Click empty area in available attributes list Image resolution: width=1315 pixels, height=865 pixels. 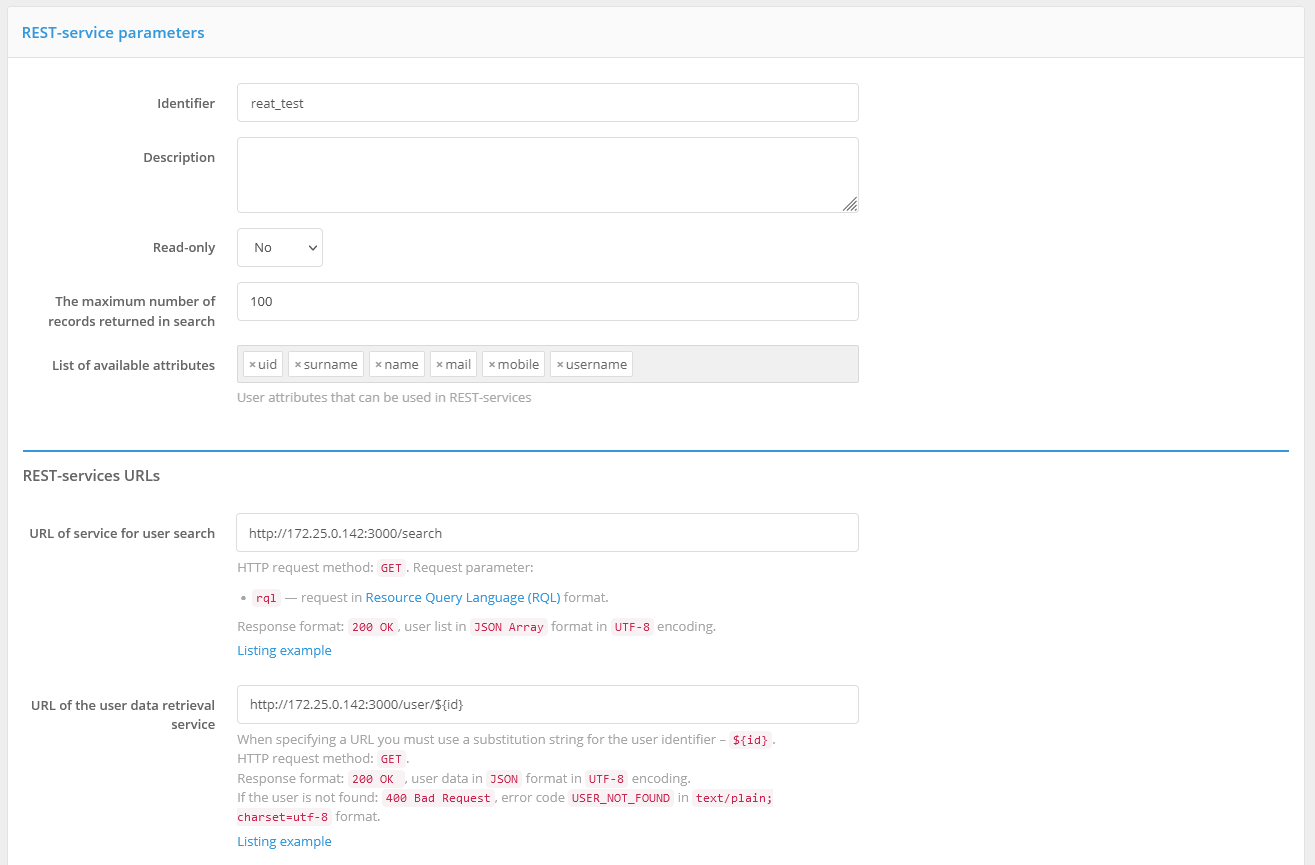[745, 365]
